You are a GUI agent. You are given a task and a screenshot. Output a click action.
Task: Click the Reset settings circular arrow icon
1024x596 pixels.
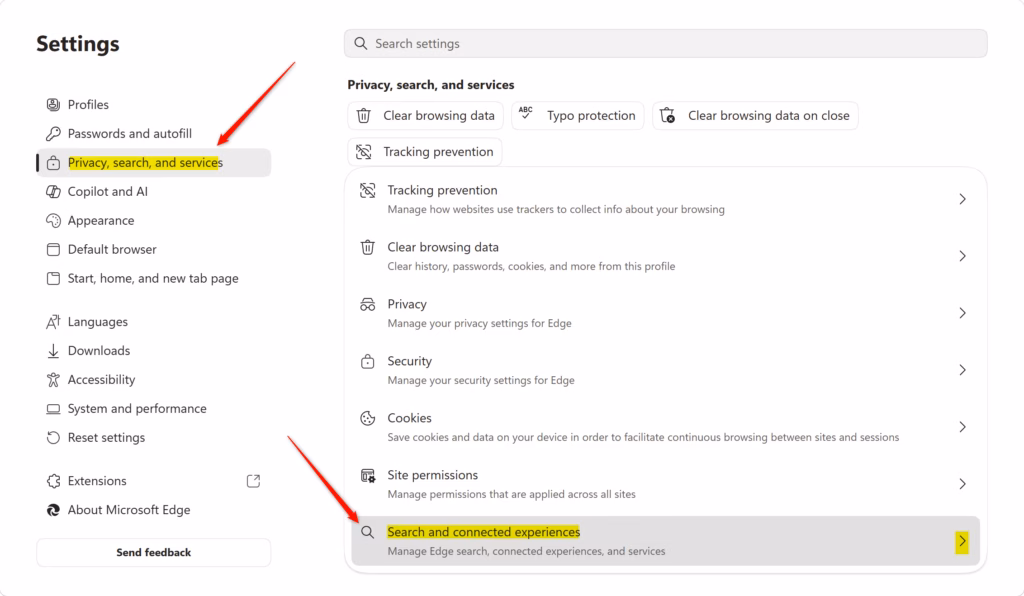click(x=53, y=437)
